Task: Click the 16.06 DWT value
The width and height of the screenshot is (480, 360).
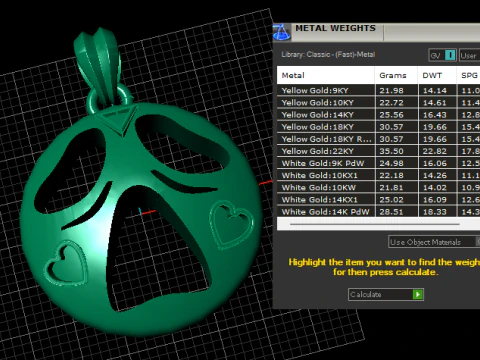Action: [x=435, y=163]
